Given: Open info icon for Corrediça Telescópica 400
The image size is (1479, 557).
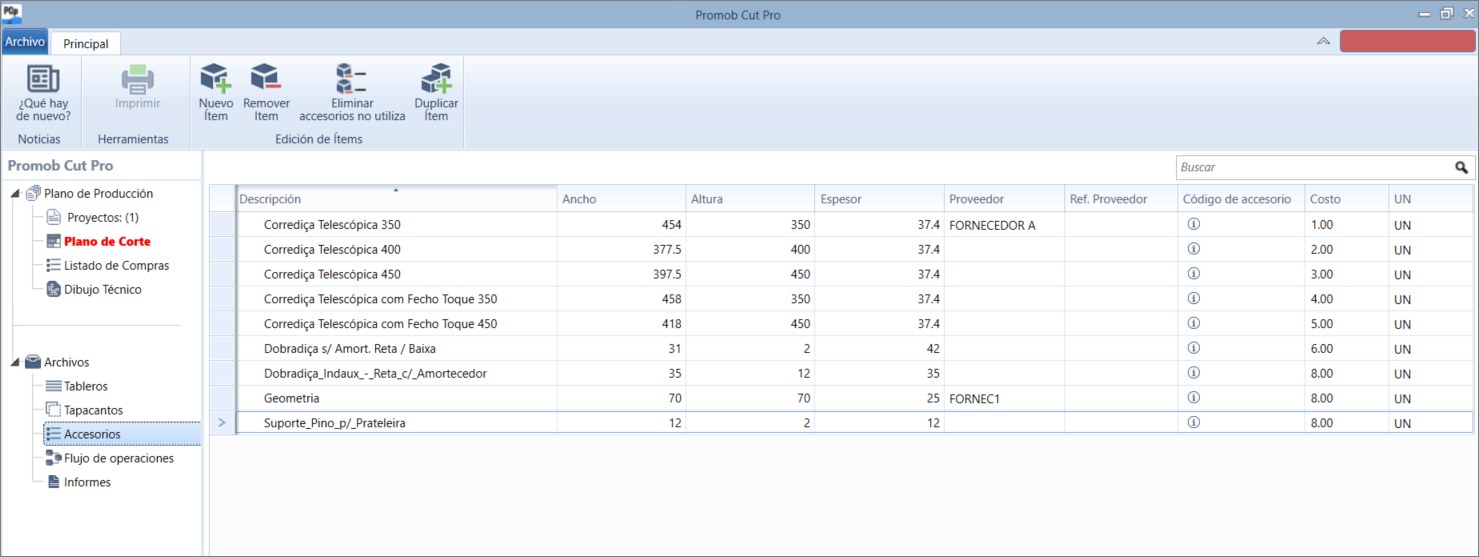Looking at the screenshot, I should click(x=1193, y=249).
